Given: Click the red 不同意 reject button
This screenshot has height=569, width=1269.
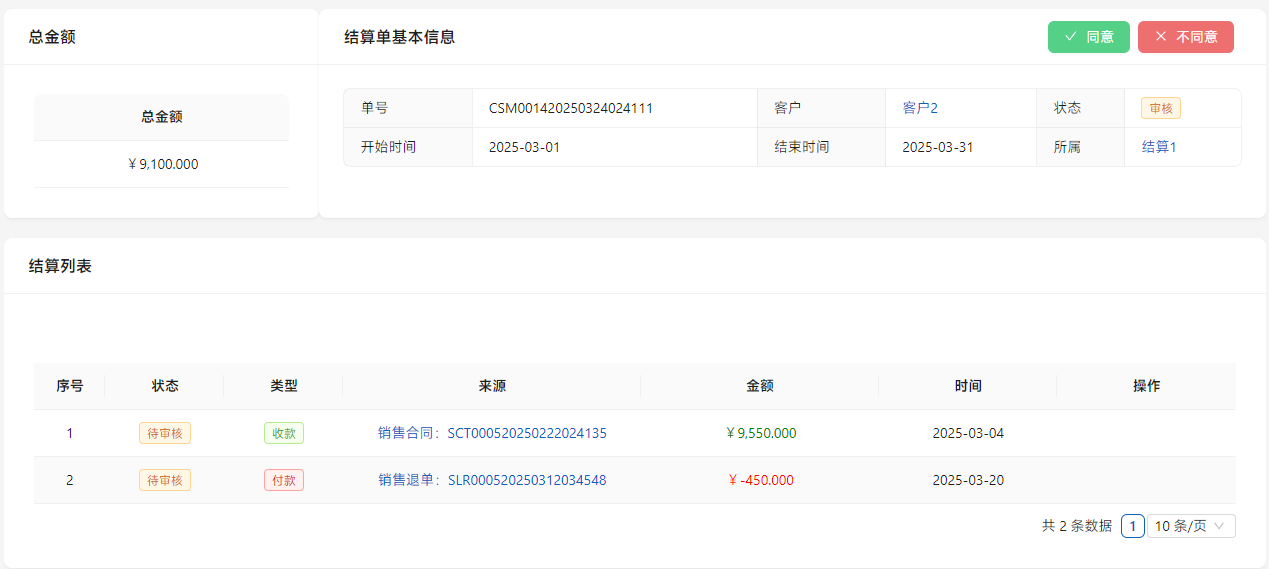Looking at the screenshot, I should (x=1185, y=37).
